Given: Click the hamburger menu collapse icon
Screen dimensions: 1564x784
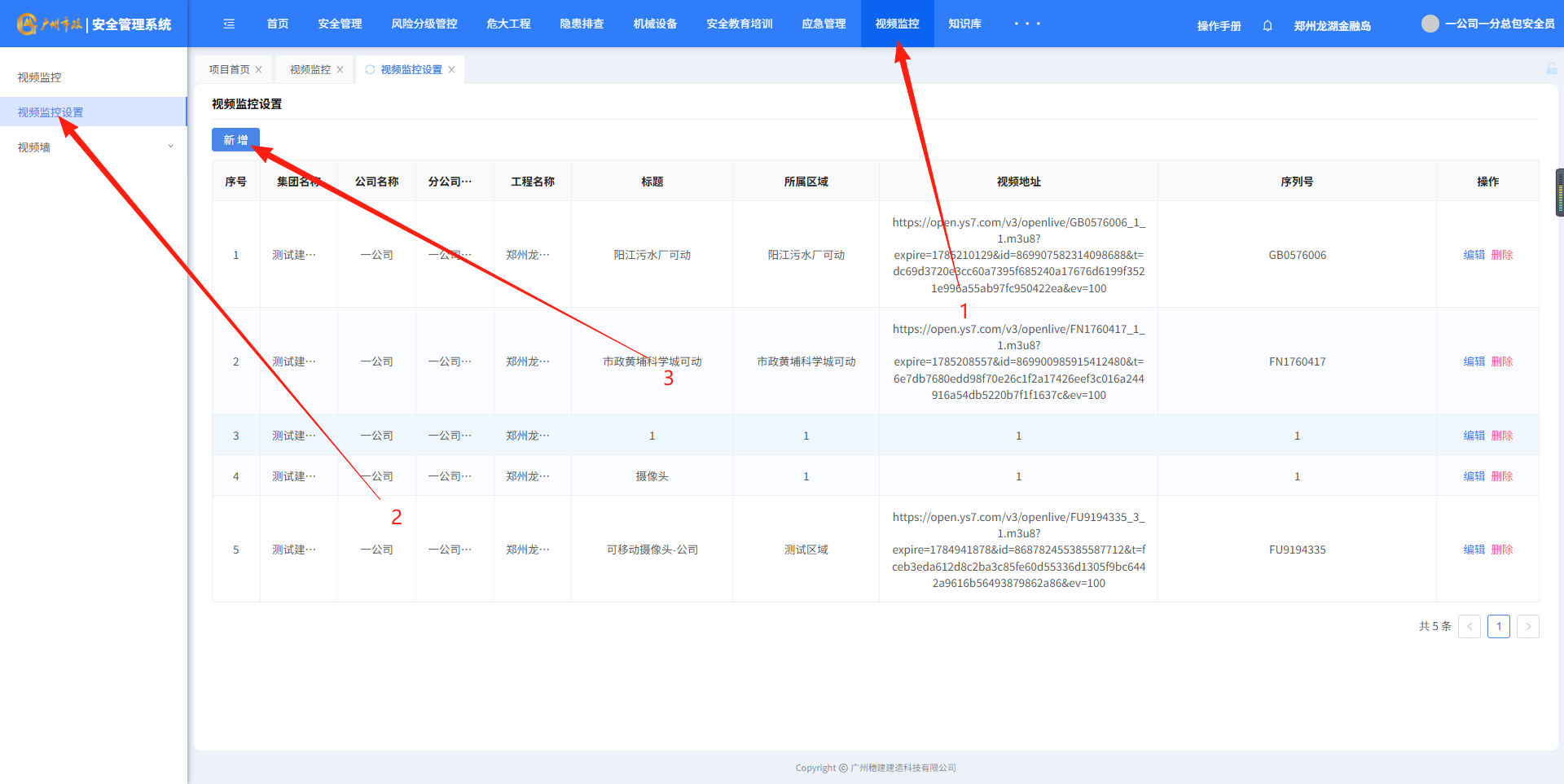Looking at the screenshot, I should coord(229,24).
